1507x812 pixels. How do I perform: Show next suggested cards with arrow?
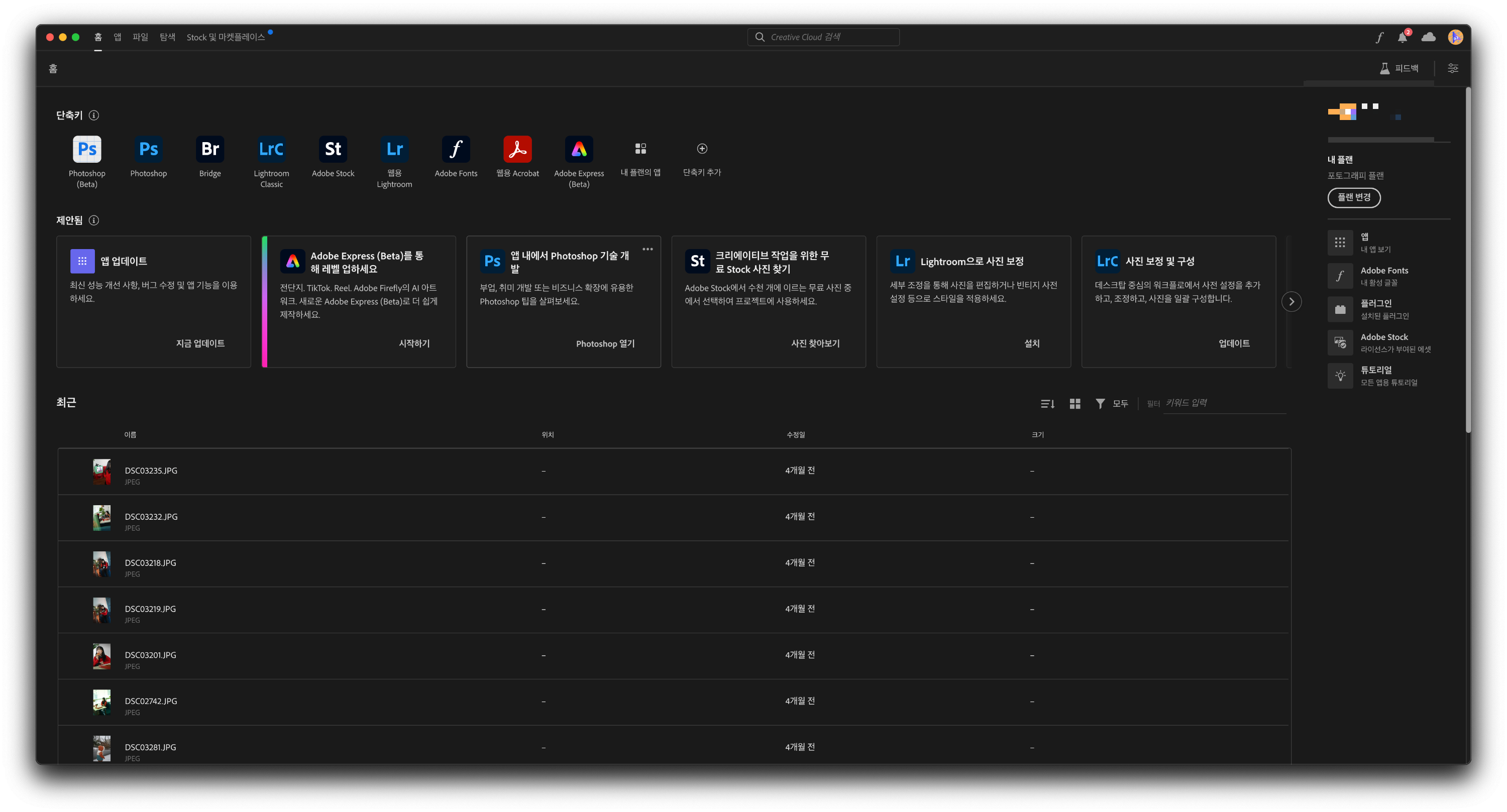1291,302
